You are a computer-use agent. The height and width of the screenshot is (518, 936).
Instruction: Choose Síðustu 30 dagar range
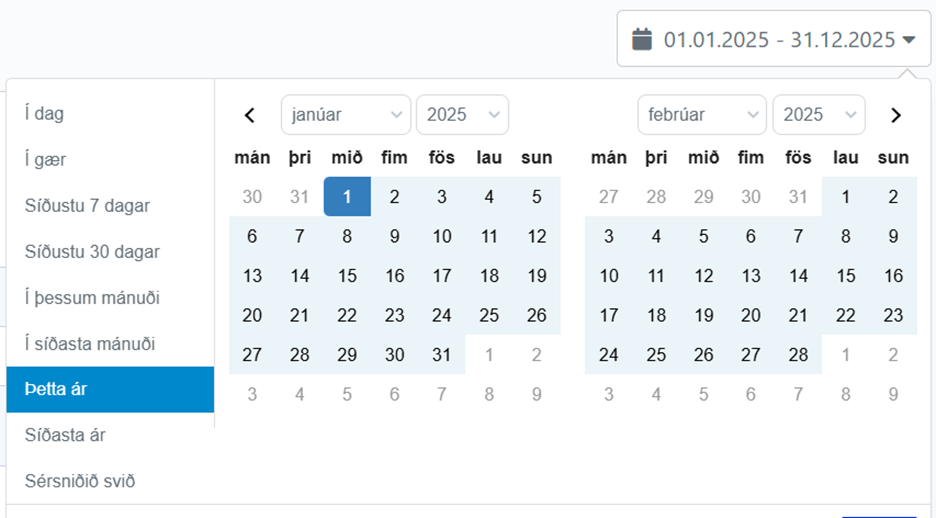click(110, 251)
